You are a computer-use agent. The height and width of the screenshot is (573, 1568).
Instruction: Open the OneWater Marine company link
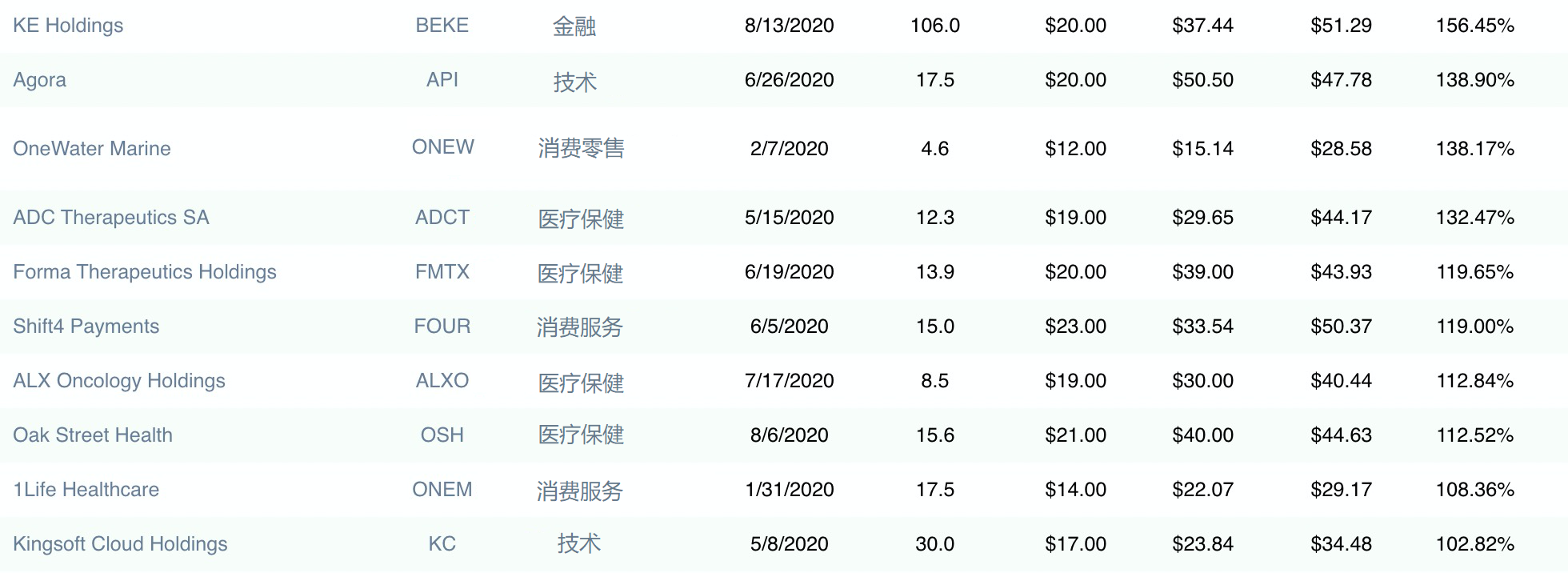92,149
